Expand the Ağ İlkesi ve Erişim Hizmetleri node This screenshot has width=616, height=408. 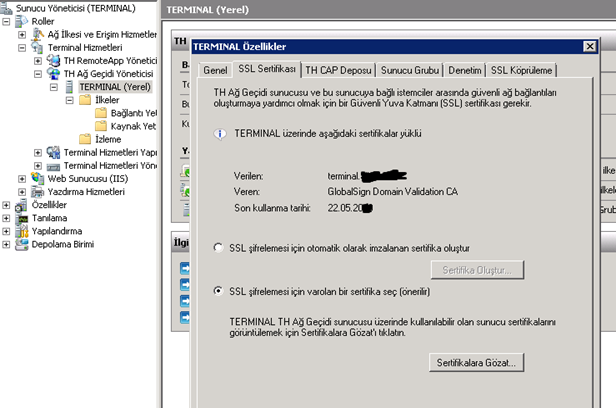point(23,34)
